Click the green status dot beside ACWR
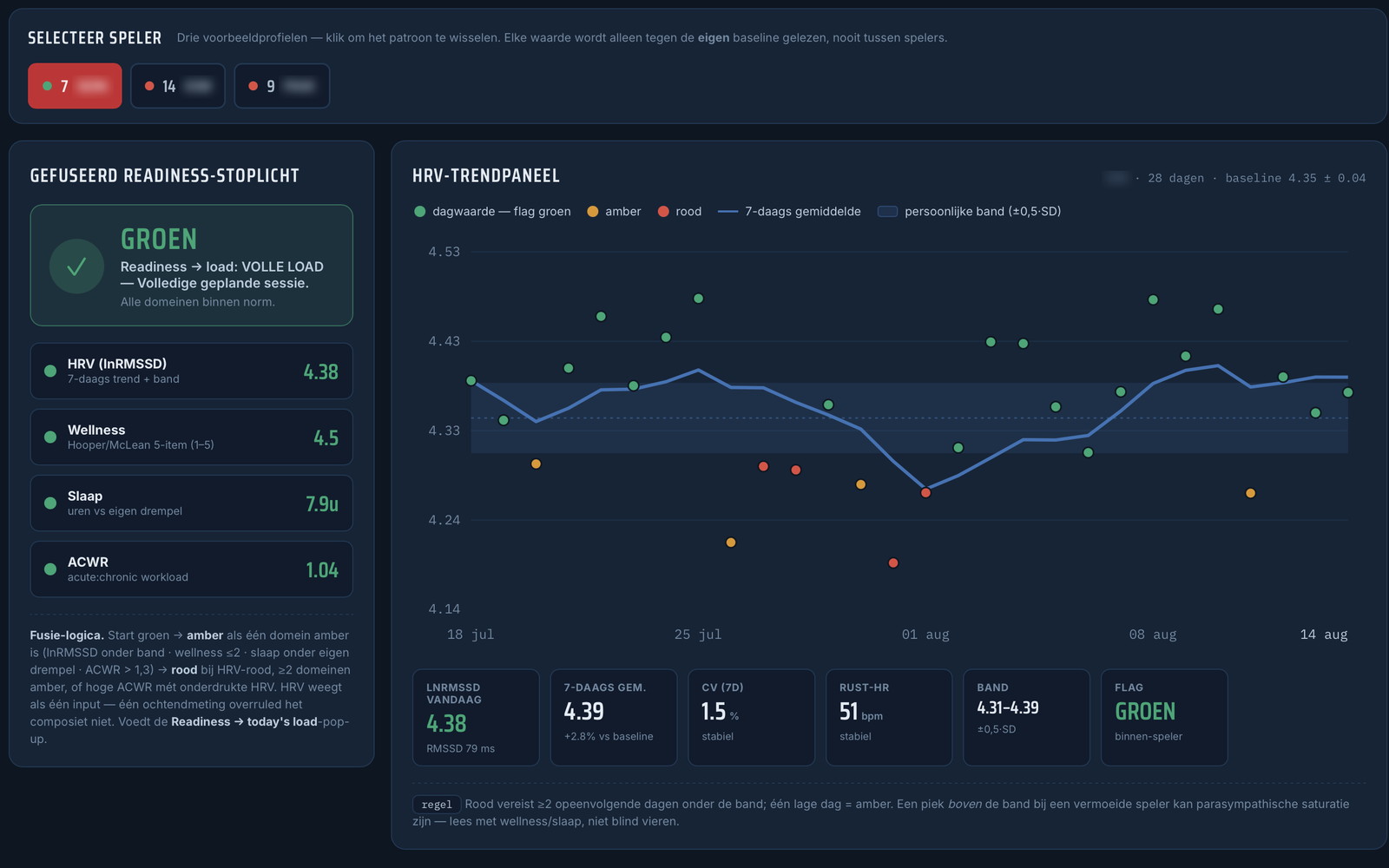Image resolution: width=1389 pixels, height=868 pixels. [x=50, y=569]
